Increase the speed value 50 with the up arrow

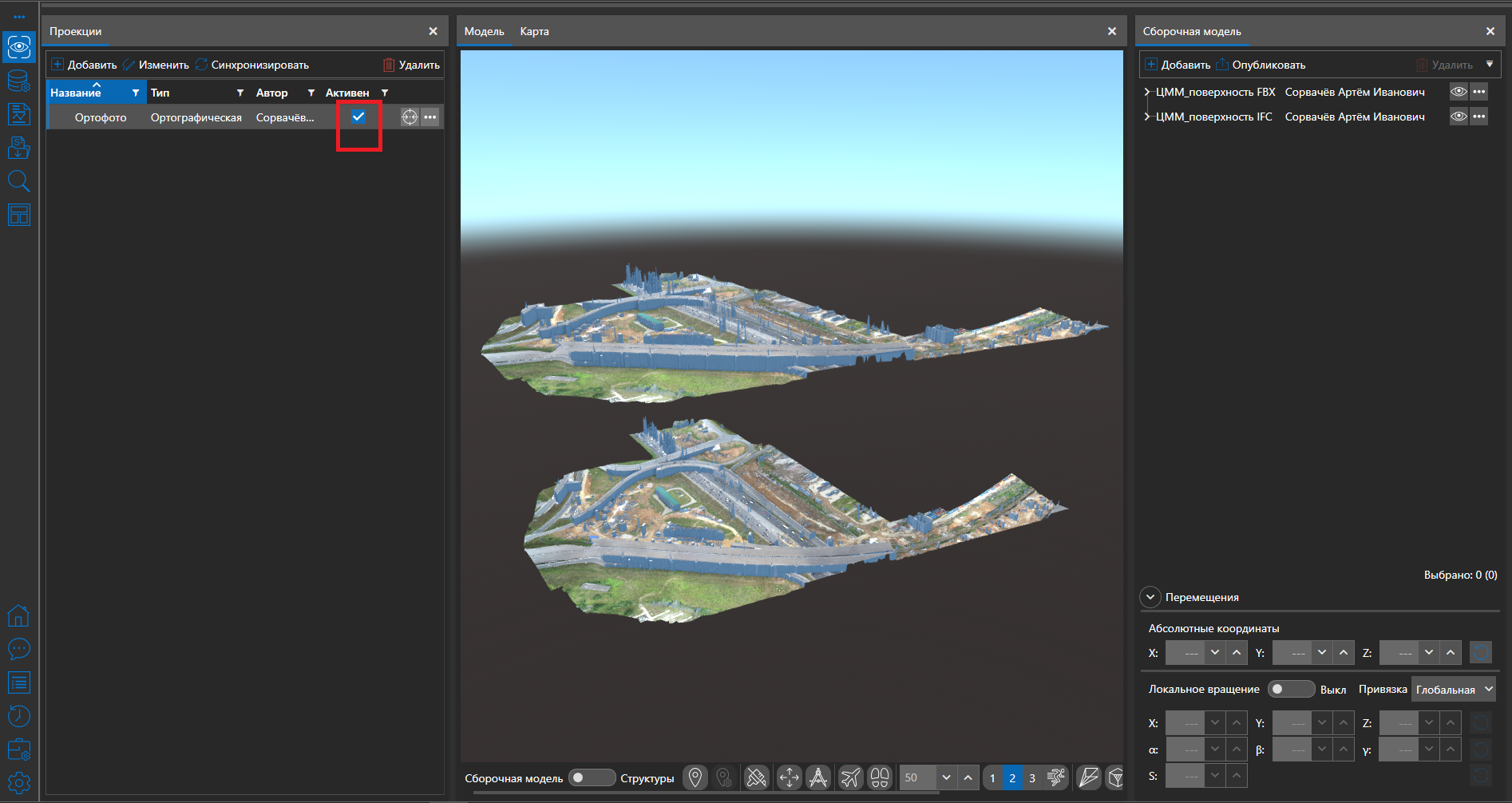[x=968, y=777]
